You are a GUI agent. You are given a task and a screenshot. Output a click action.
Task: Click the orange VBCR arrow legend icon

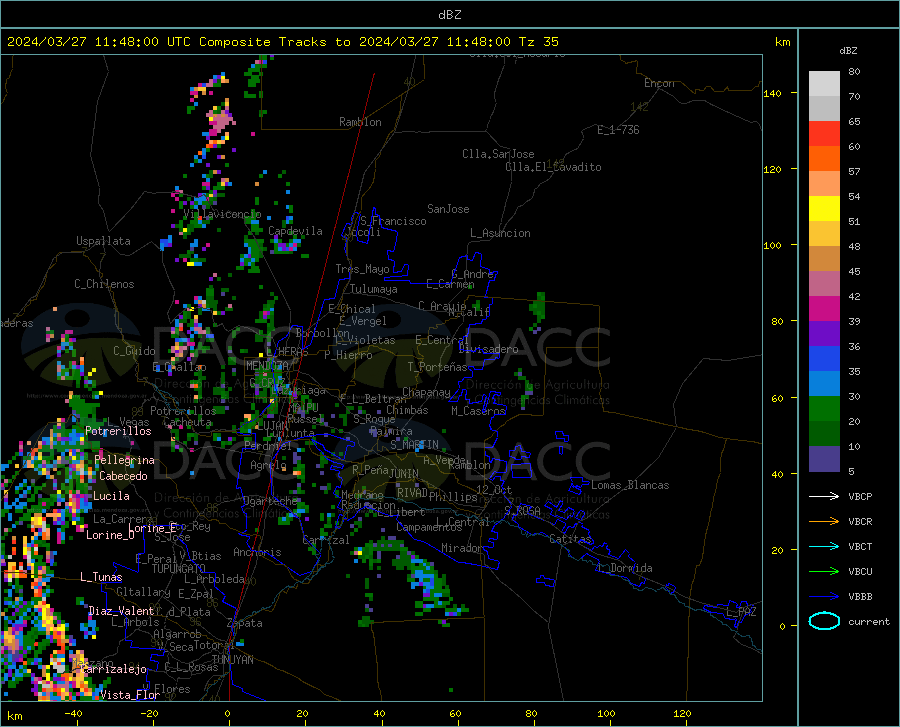click(824, 522)
